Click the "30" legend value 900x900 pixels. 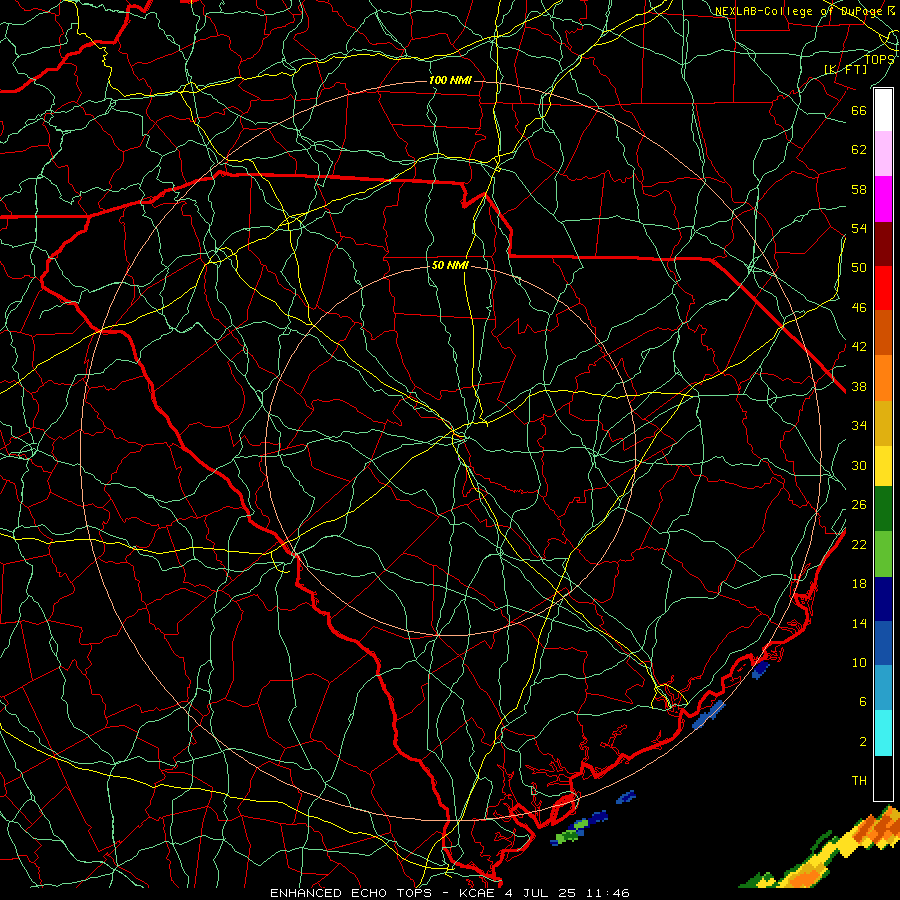859,465
